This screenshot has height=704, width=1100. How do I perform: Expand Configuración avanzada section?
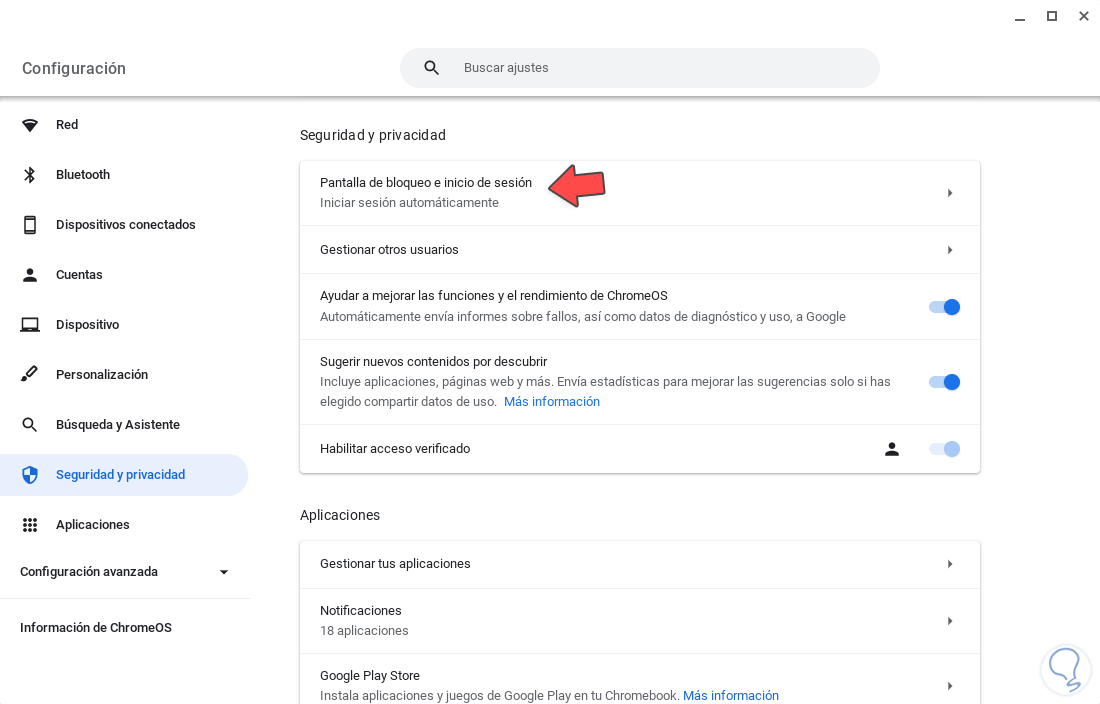(224, 572)
